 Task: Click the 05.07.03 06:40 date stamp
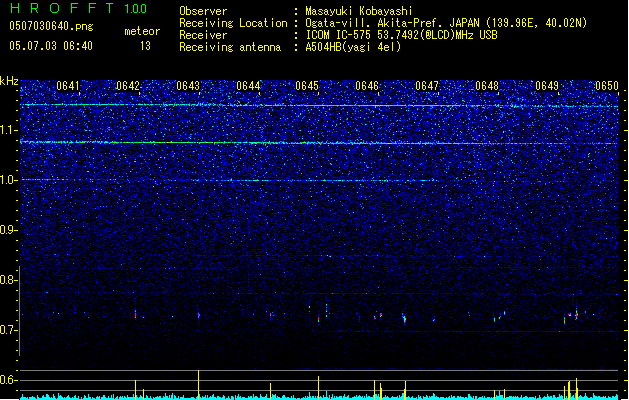point(50,46)
